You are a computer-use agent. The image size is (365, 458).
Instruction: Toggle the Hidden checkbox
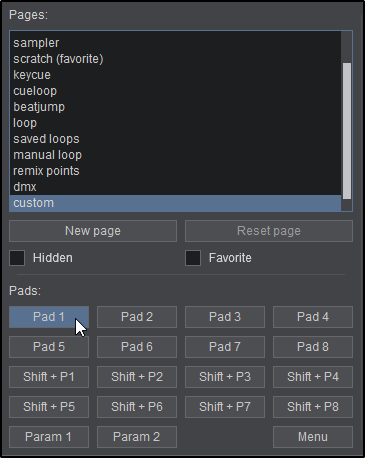pyautogui.click(x=17, y=258)
